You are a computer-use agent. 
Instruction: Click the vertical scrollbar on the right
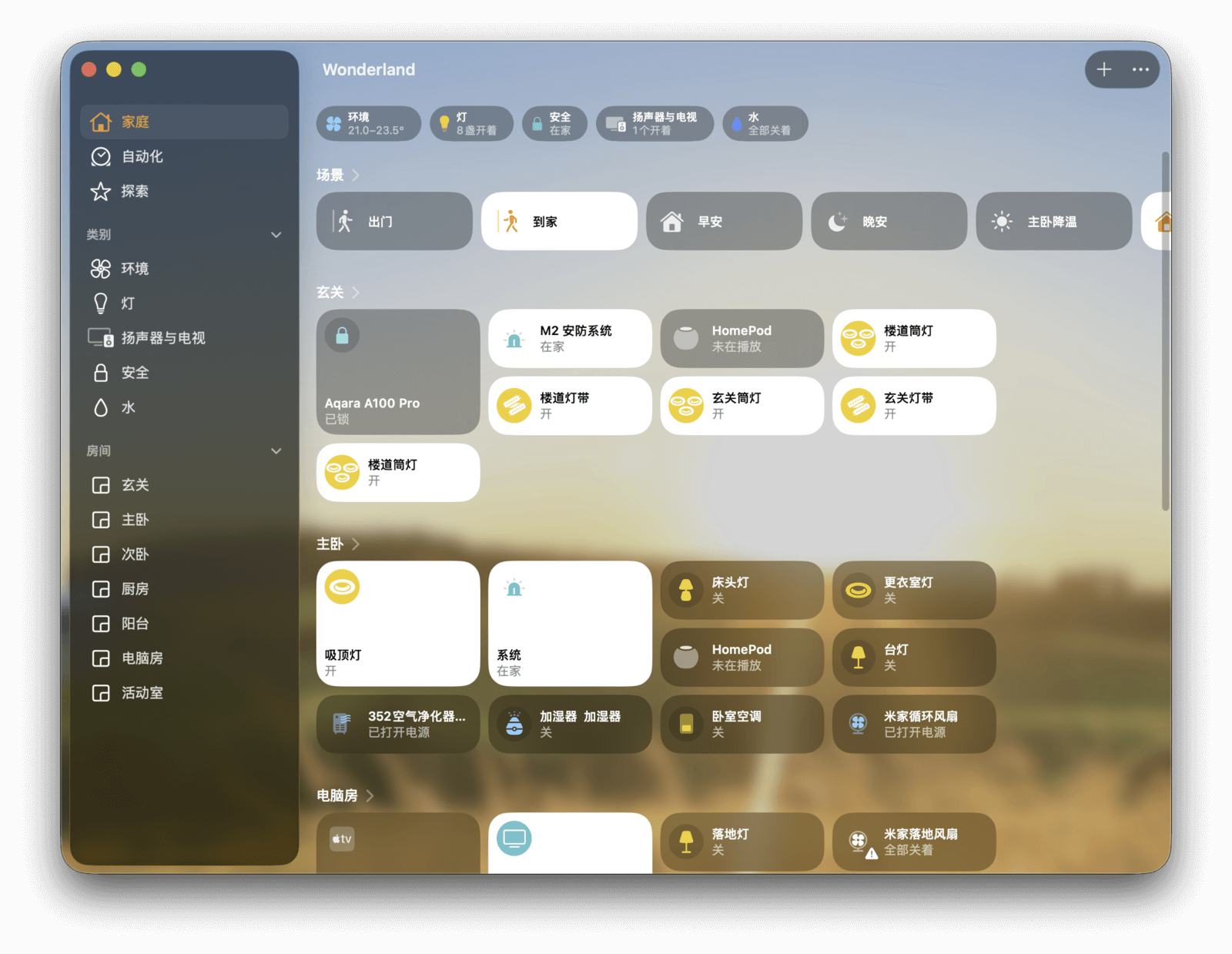click(1165, 331)
